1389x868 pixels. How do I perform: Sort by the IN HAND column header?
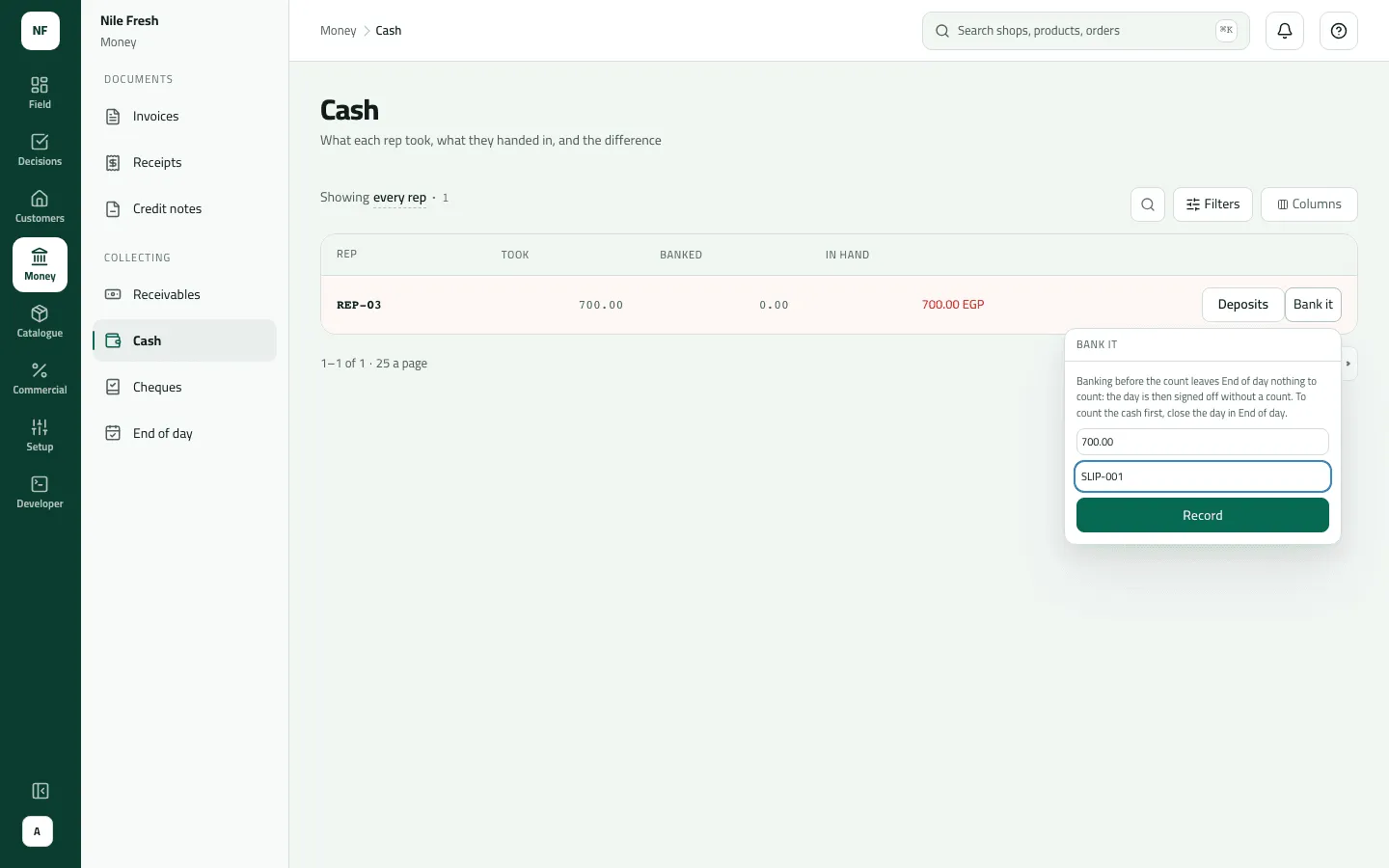pyautogui.click(x=847, y=256)
